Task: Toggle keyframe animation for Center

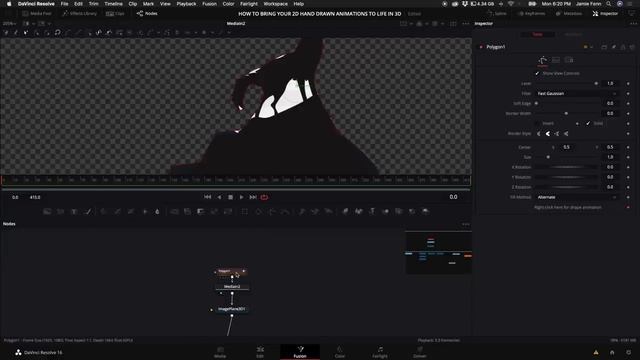Action: (x=628, y=147)
